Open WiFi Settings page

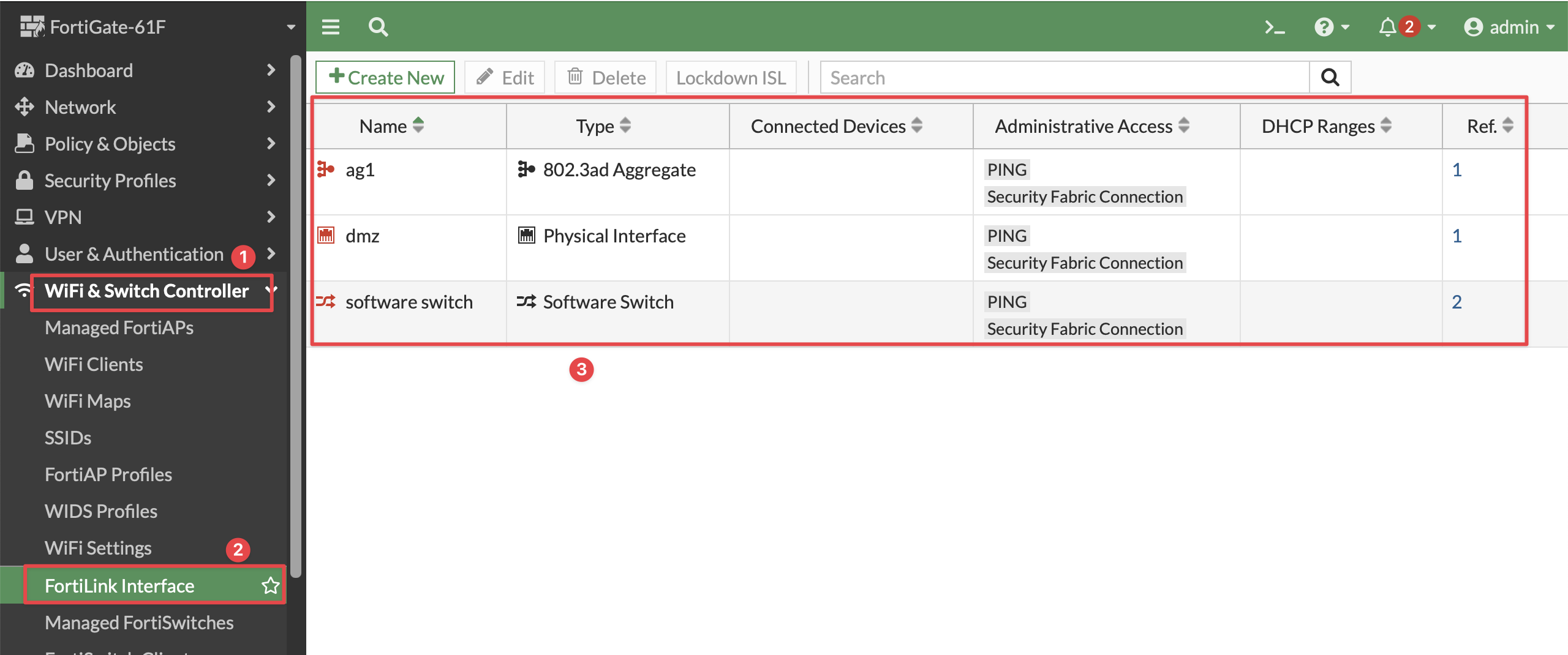[98, 548]
